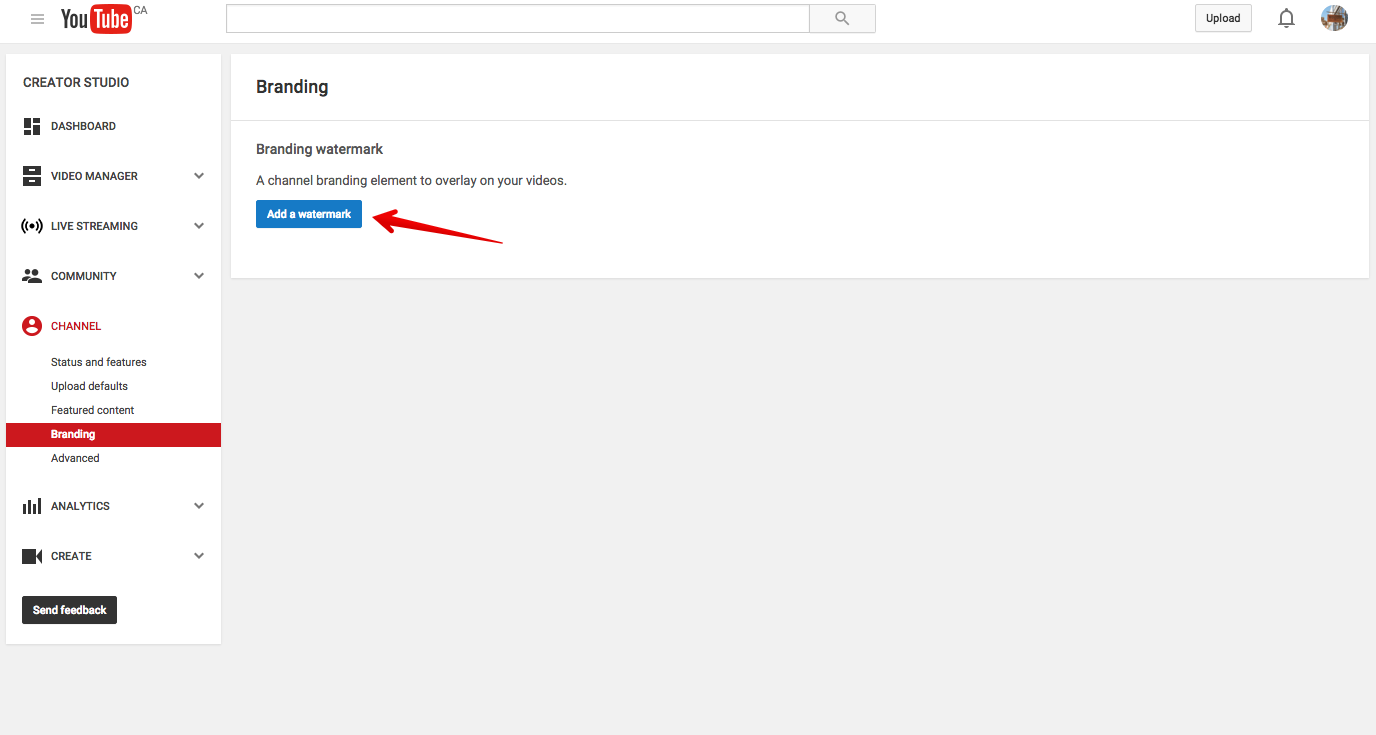The height and width of the screenshot is (735, 1376).
Task: Click the Create camera icon
Action: [32, 556]
